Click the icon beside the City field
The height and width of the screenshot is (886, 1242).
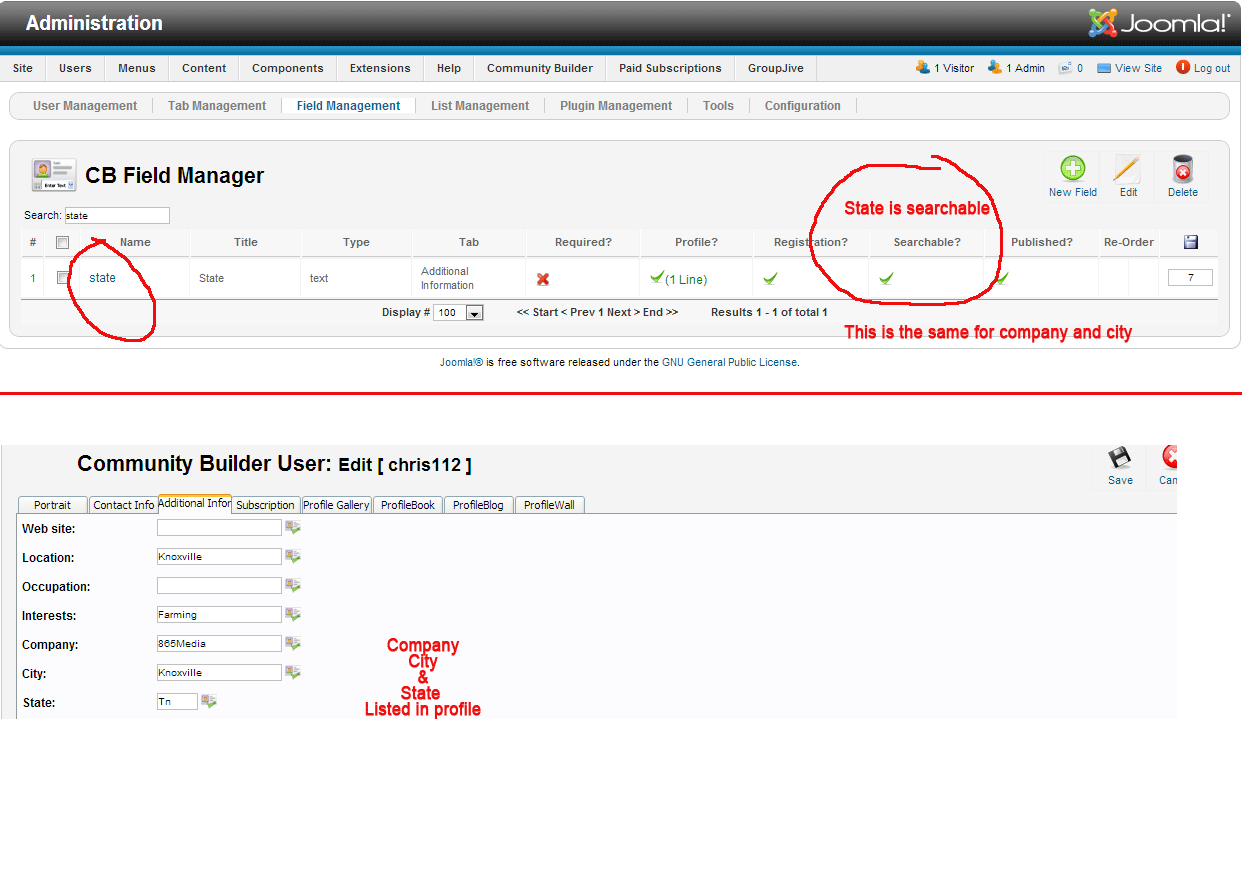[293, 672]
